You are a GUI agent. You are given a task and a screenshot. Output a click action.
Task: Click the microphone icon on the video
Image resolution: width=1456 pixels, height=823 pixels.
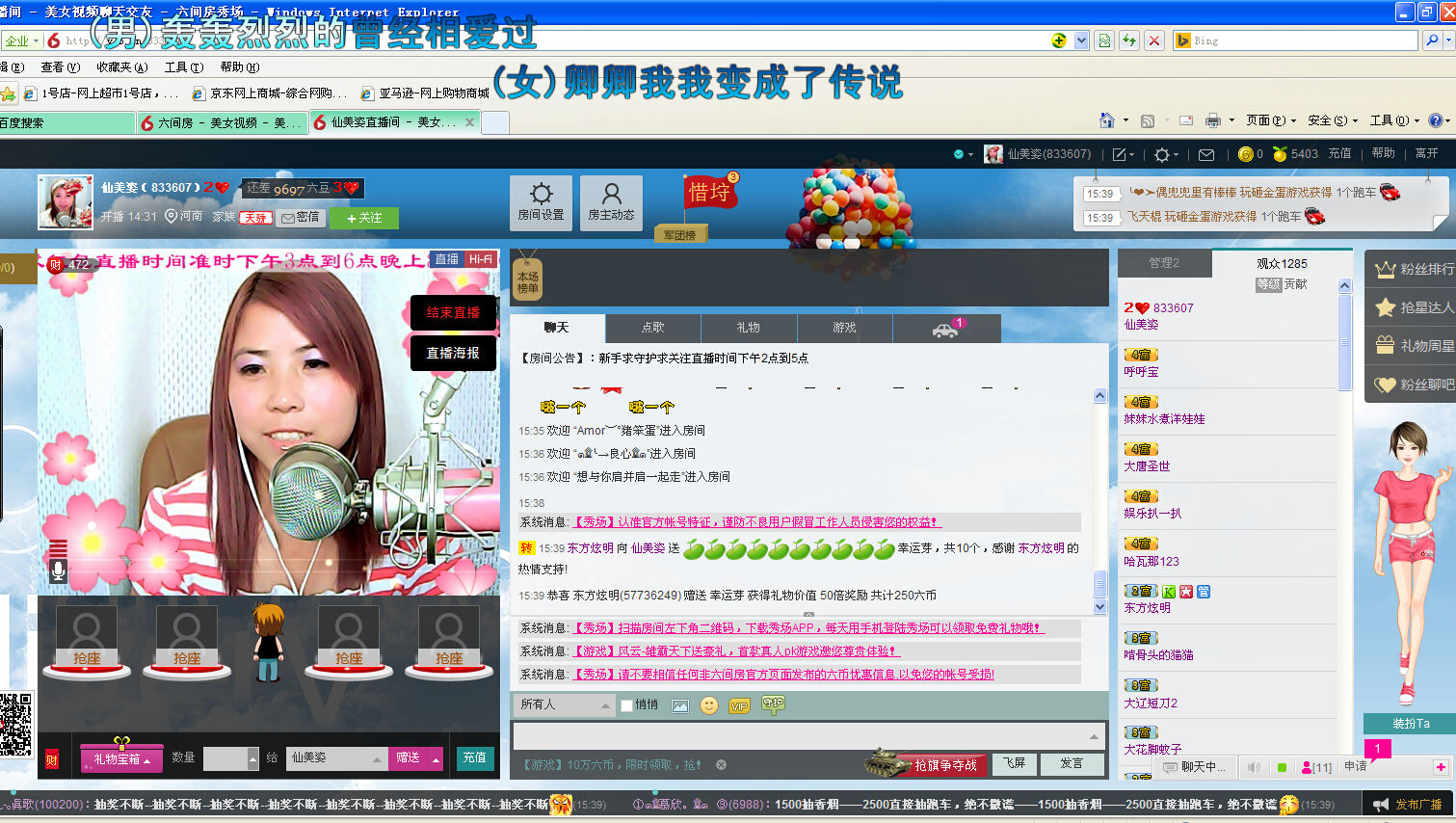pos(58,571)
